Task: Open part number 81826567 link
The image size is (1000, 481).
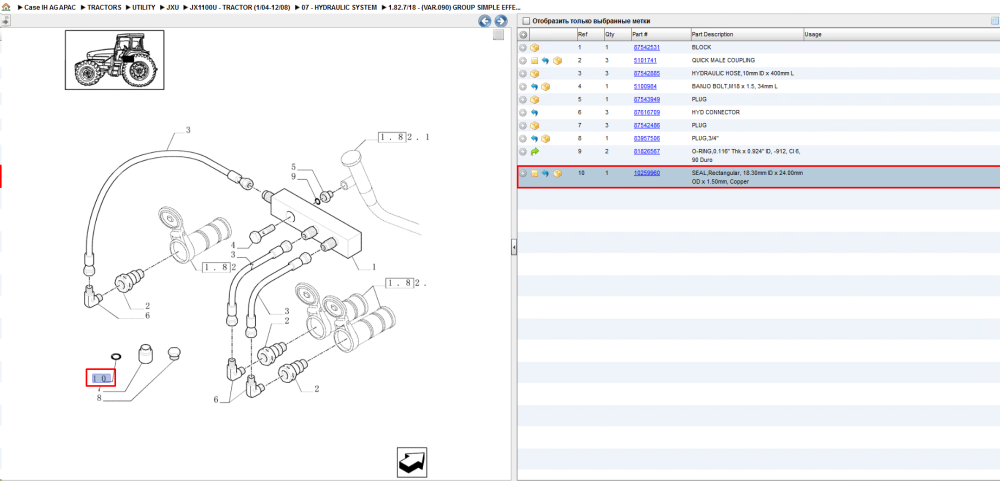Action: point(646,152)
